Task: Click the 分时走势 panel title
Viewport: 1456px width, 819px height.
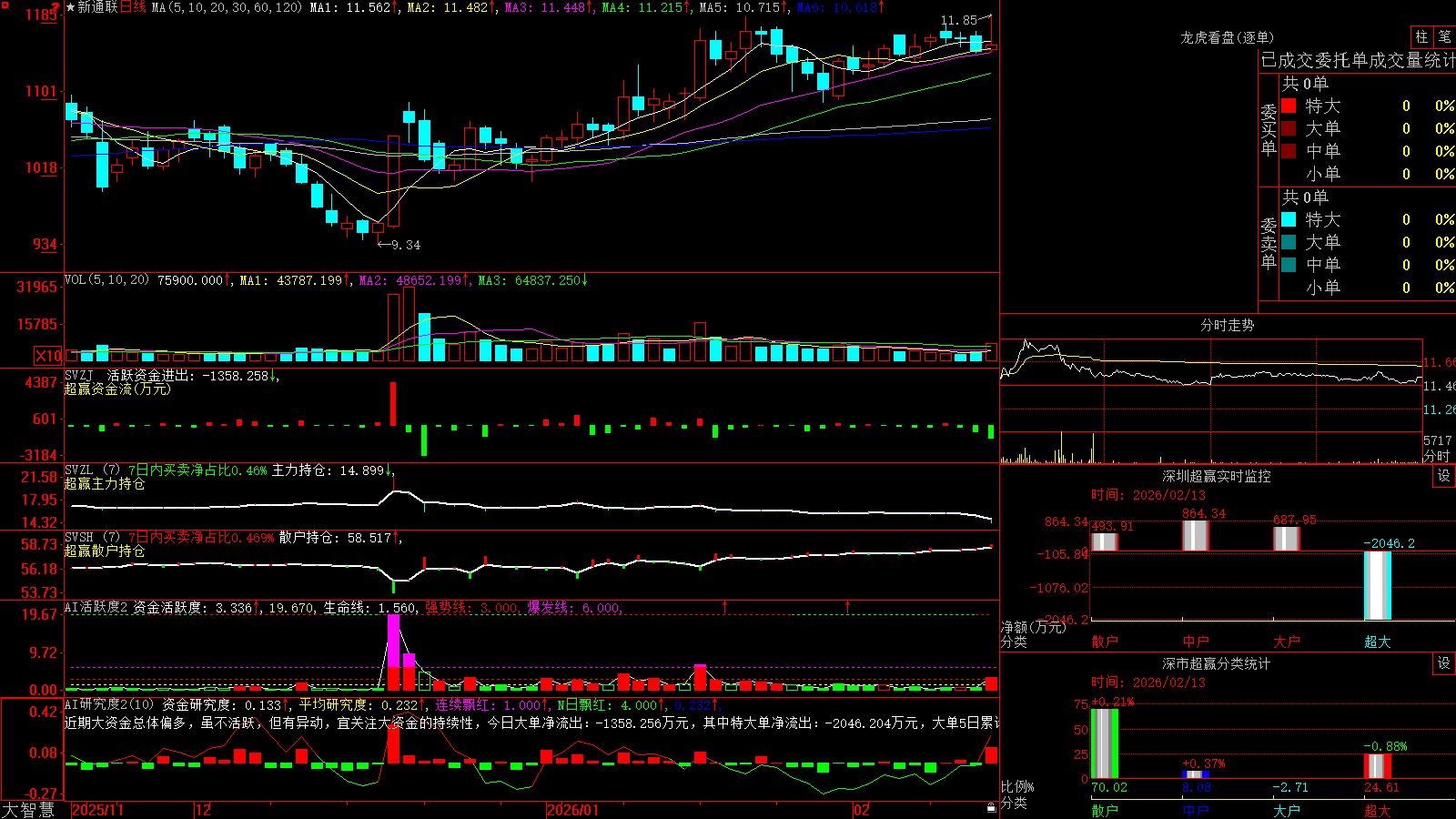Action: pos(1227,325)
